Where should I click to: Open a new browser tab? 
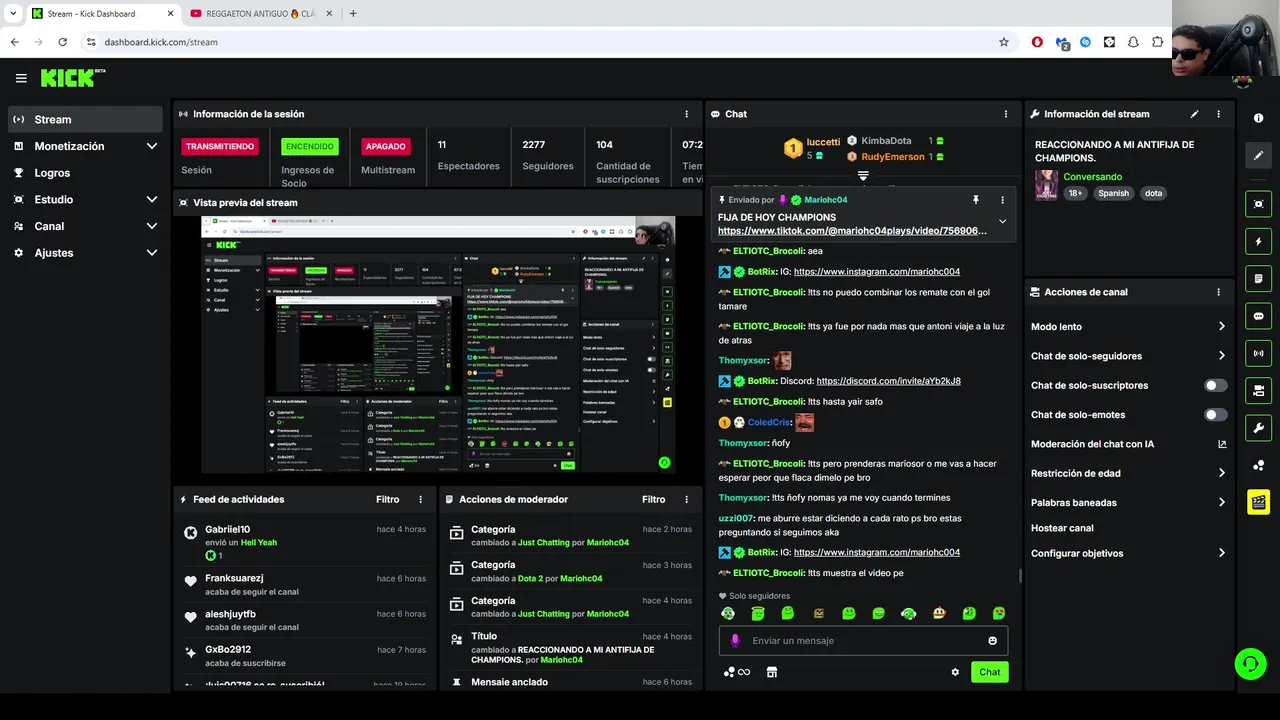[353, 14]
